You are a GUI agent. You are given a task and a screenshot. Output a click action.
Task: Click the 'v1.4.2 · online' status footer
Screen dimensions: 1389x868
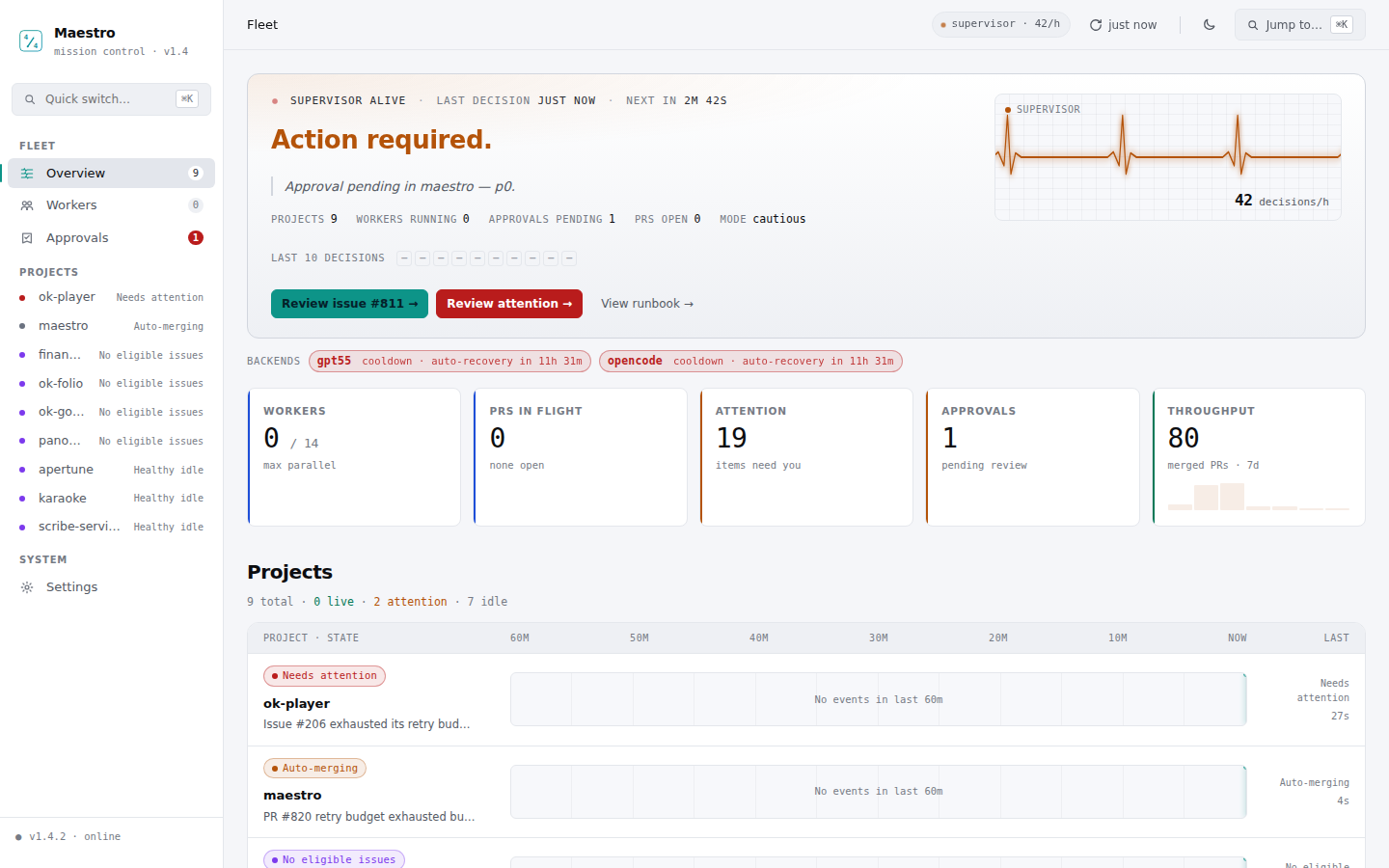(68, 837)
